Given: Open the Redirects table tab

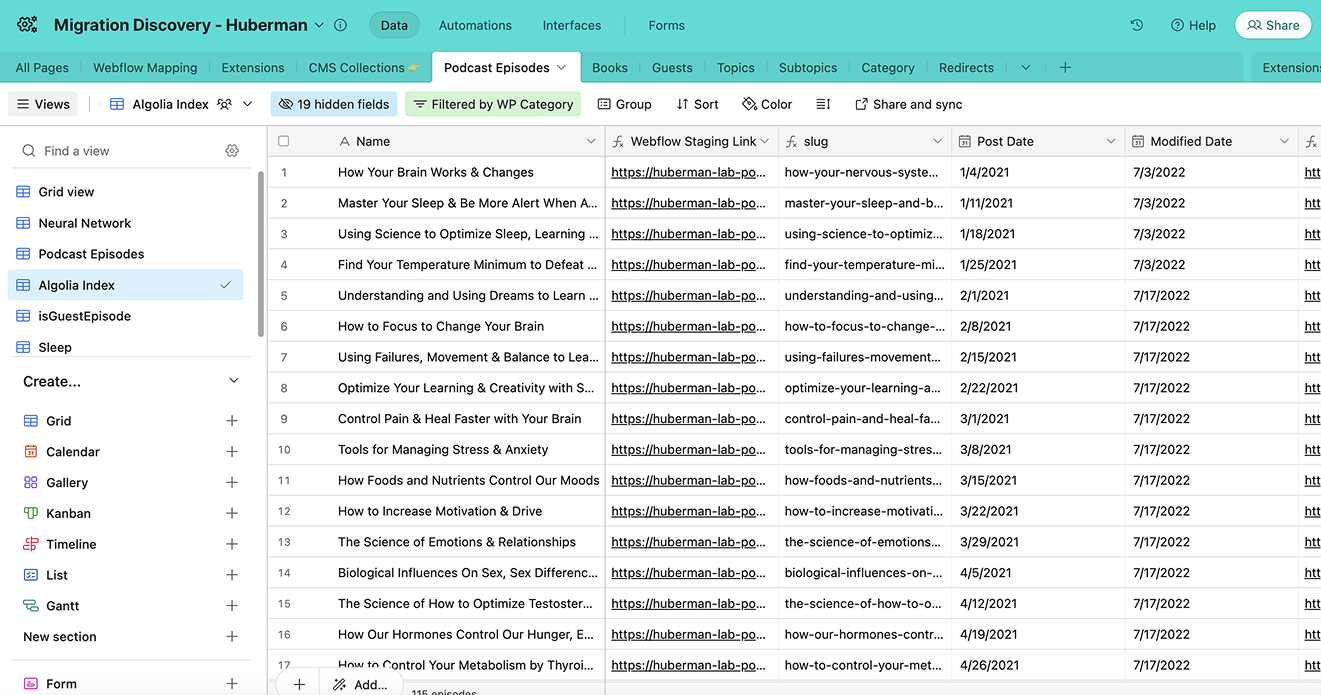Looking at the screenshot, I should [x=966, y=67].
